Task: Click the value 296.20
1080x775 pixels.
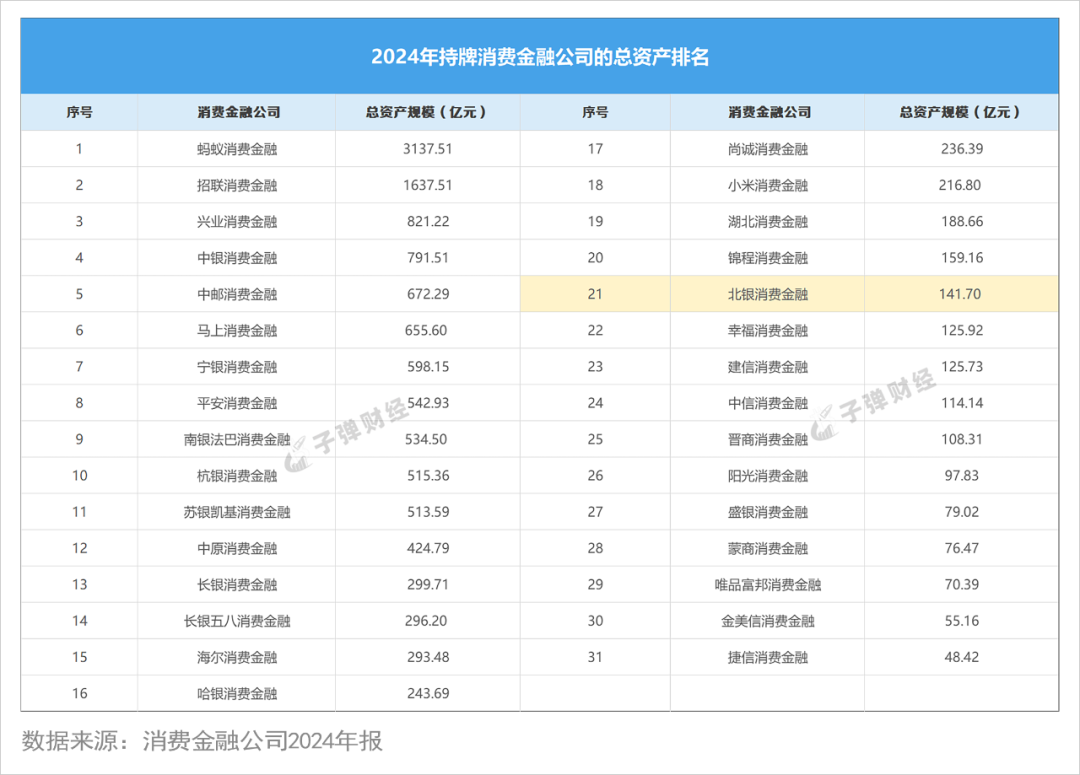Action: [x=426, y=621]
